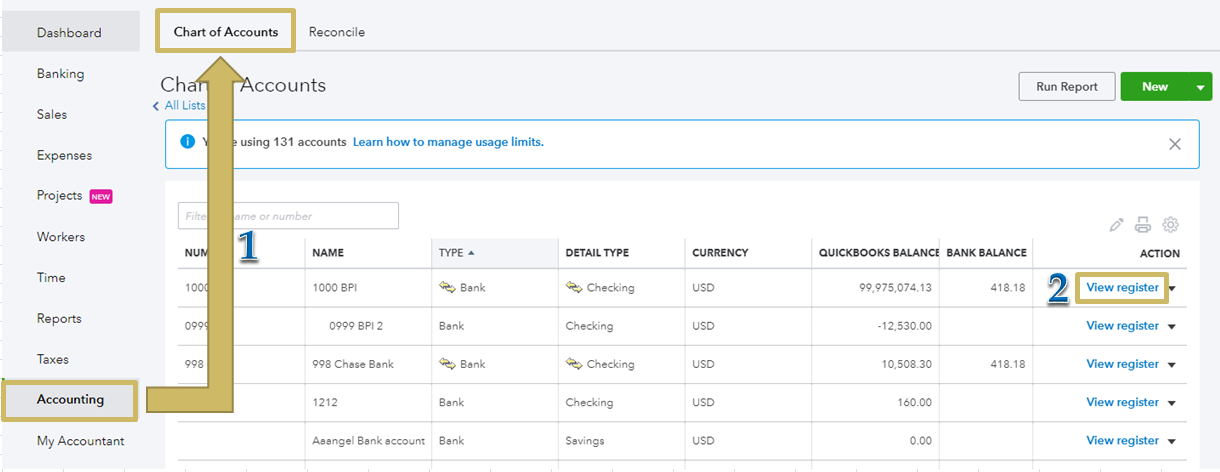Click the print icon above the table
Screen dimensions: 1220x472
coord(1143,225)
